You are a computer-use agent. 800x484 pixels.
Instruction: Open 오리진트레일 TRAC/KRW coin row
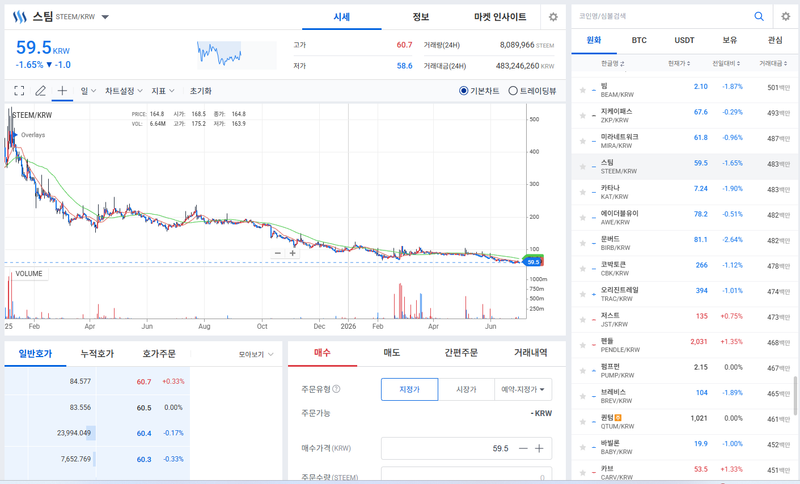click(x=684, y=294)
